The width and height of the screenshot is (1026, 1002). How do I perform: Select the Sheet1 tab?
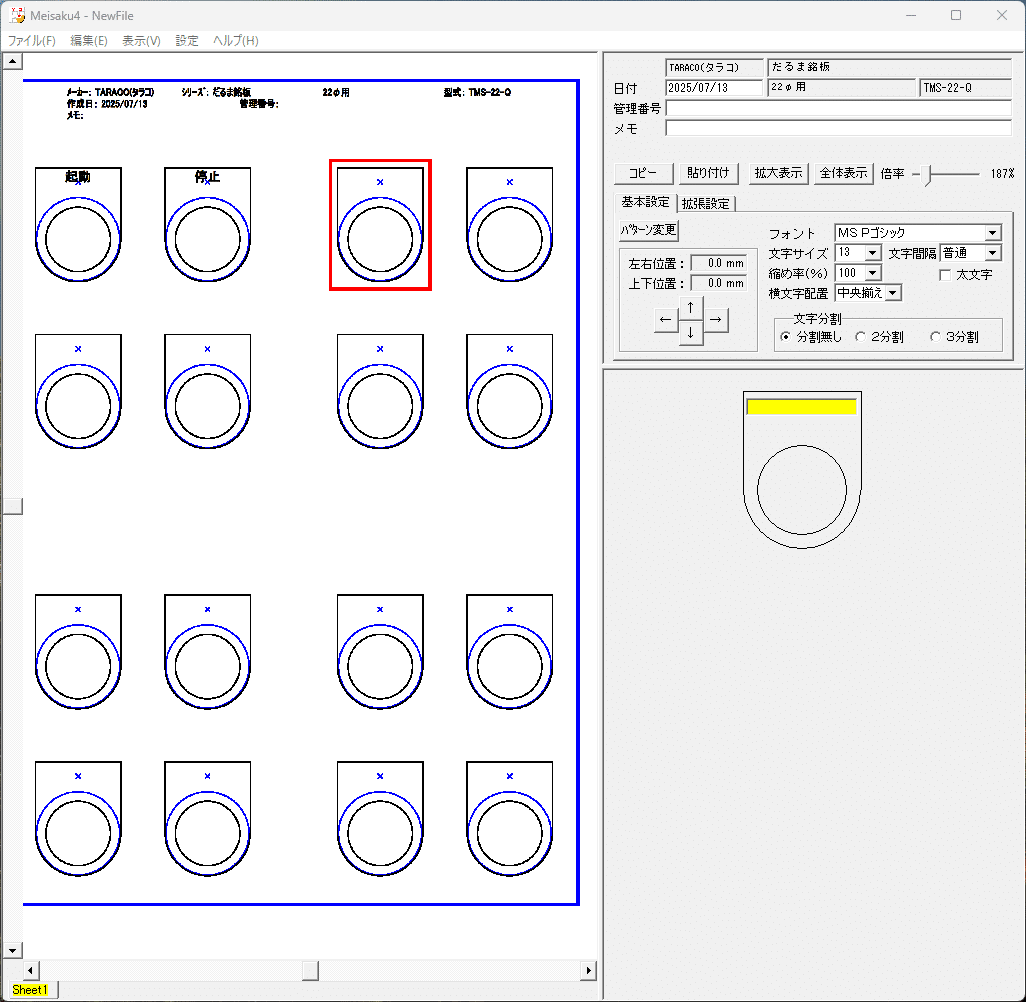pos(30,990)
